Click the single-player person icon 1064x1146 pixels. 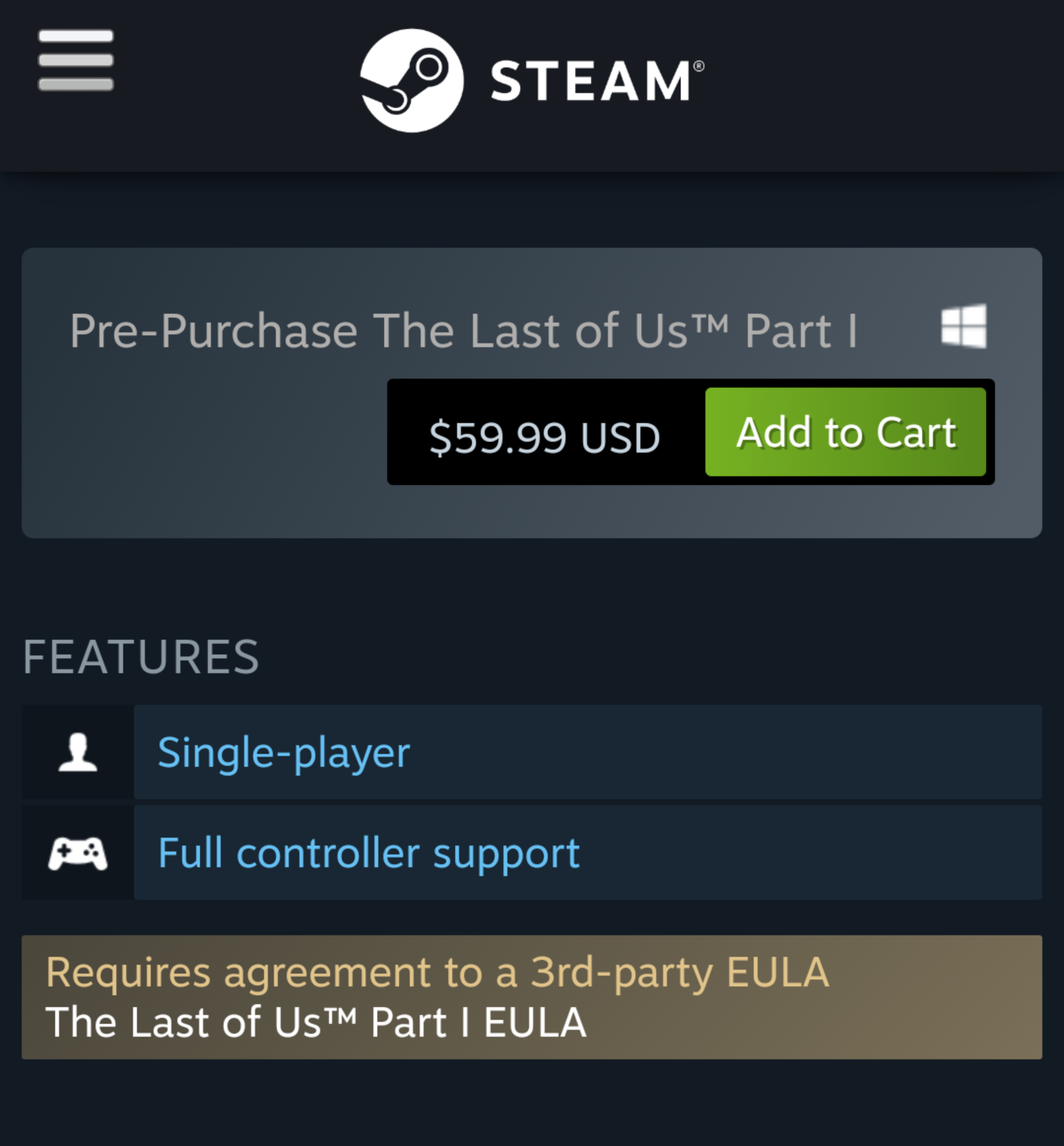78,752
